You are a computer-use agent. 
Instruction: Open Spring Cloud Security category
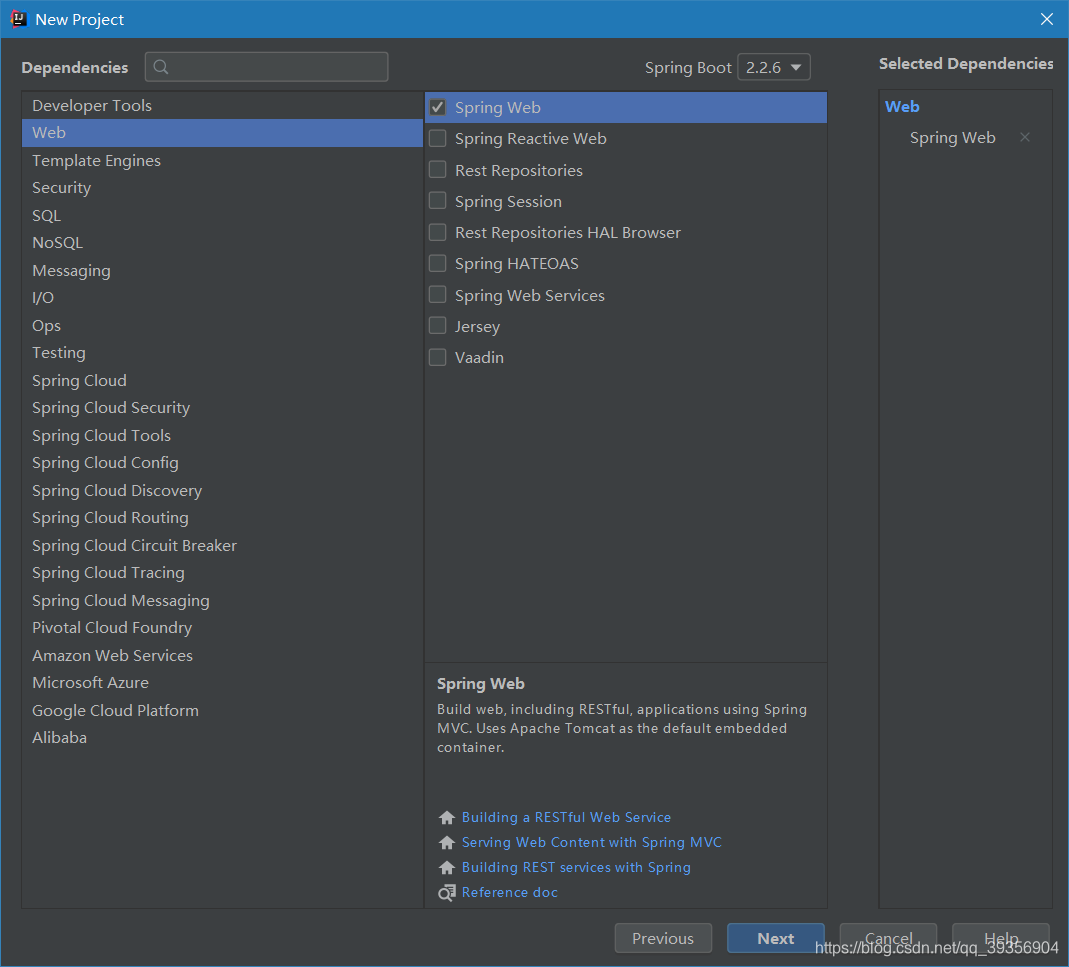click(222, 408)
